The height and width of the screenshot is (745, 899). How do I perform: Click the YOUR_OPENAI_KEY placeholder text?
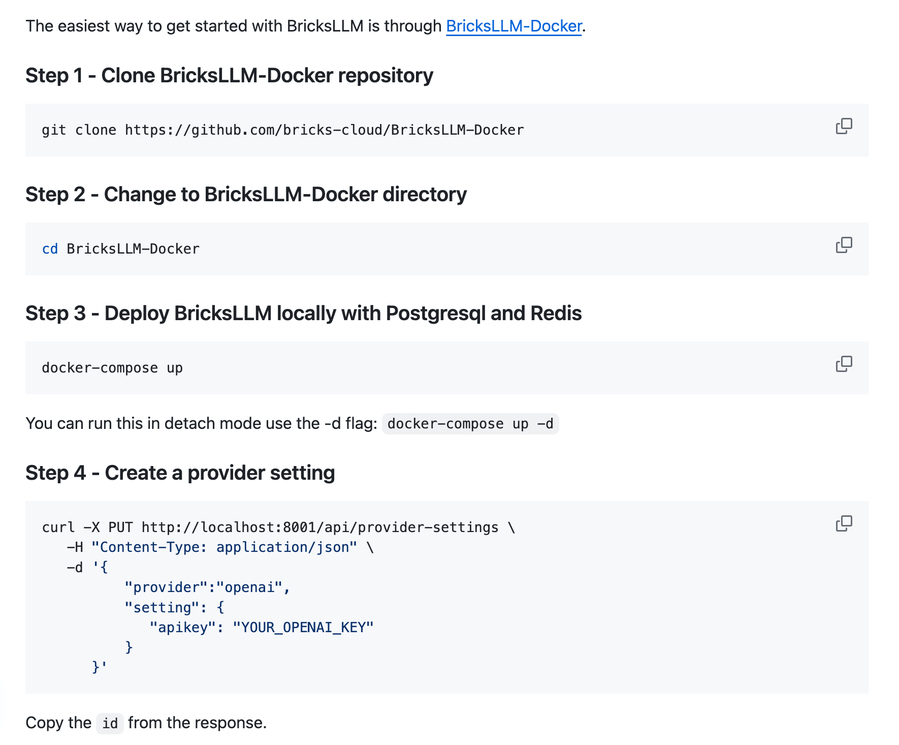click(x=303, y=627)
